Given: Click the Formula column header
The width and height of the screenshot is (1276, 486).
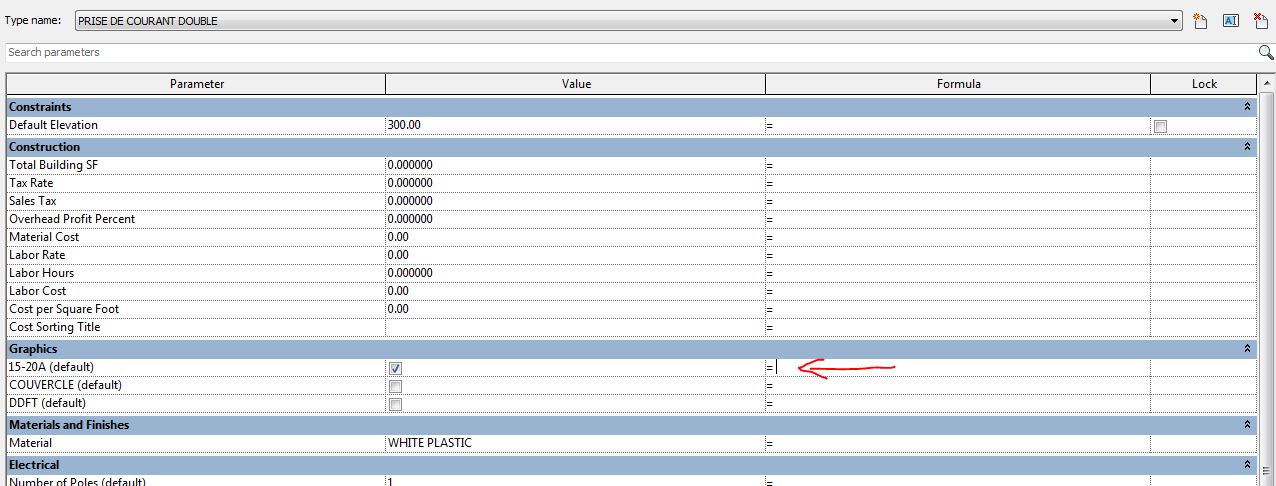Looking at the screenshot, I should 958,84.
